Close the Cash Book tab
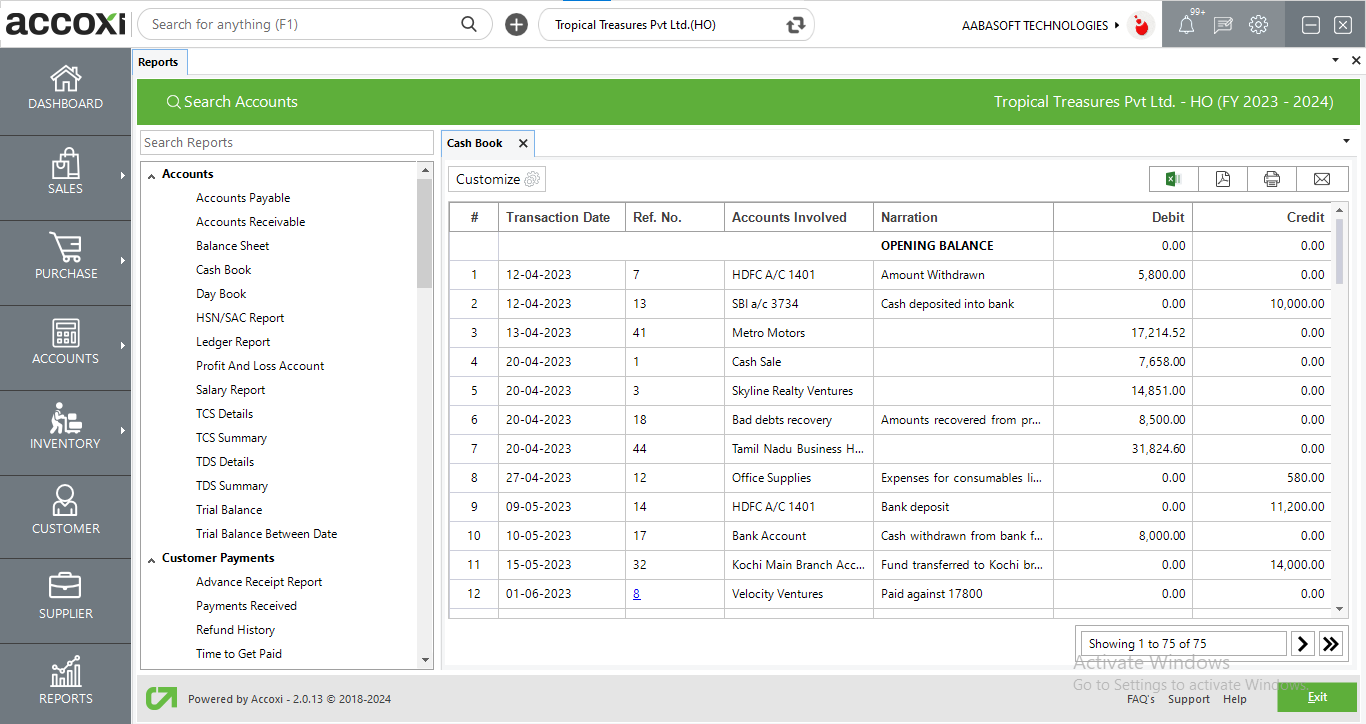The width and height of the screenshot is (1366, 724). pyautogui.click(x=523, y=144)
